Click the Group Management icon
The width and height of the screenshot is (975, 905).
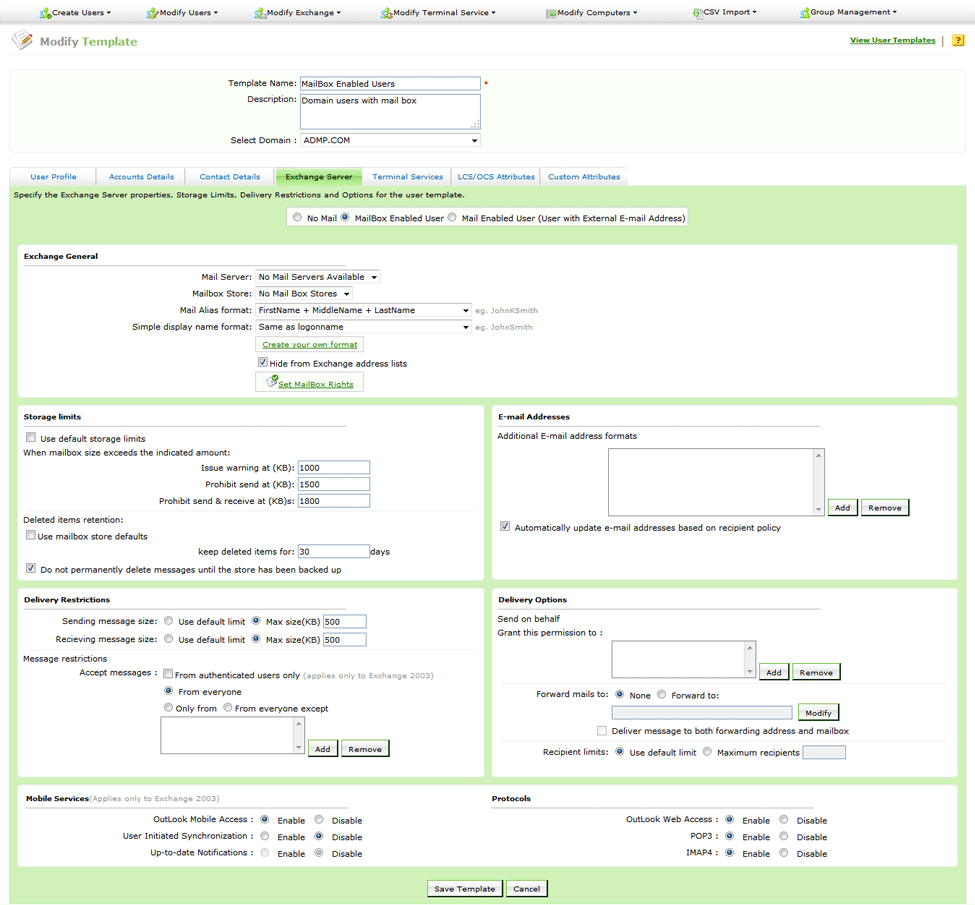(805, 12)
